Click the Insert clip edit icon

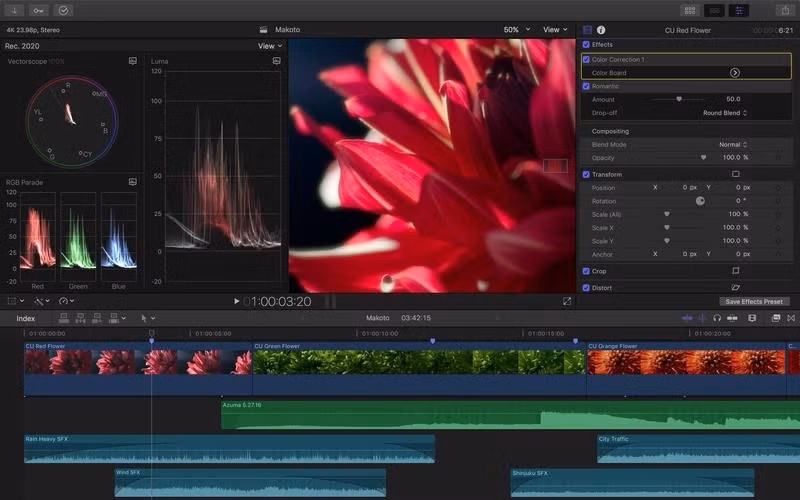click(80, 318)
